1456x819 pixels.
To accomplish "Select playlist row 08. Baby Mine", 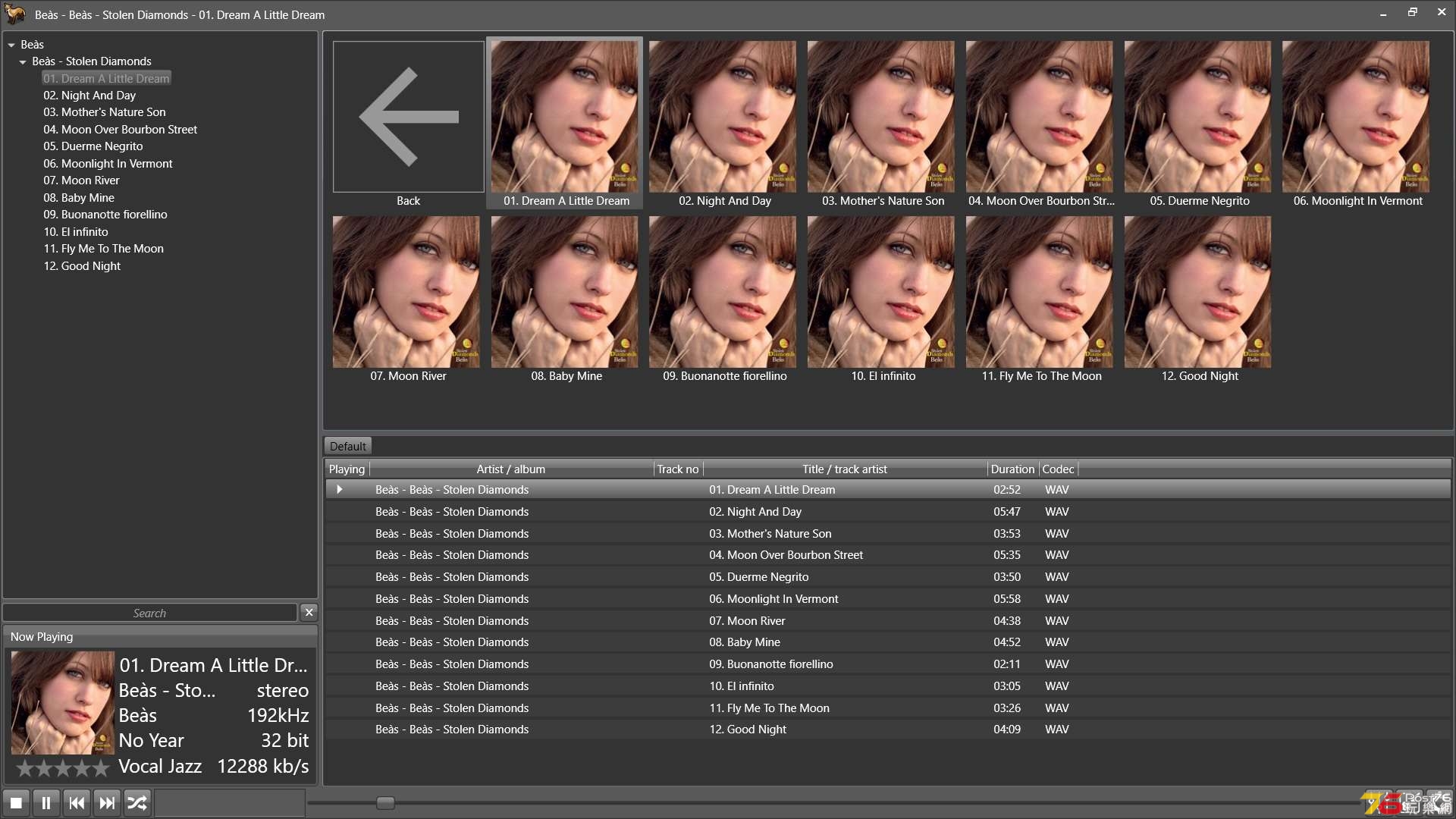I will 888,642.
